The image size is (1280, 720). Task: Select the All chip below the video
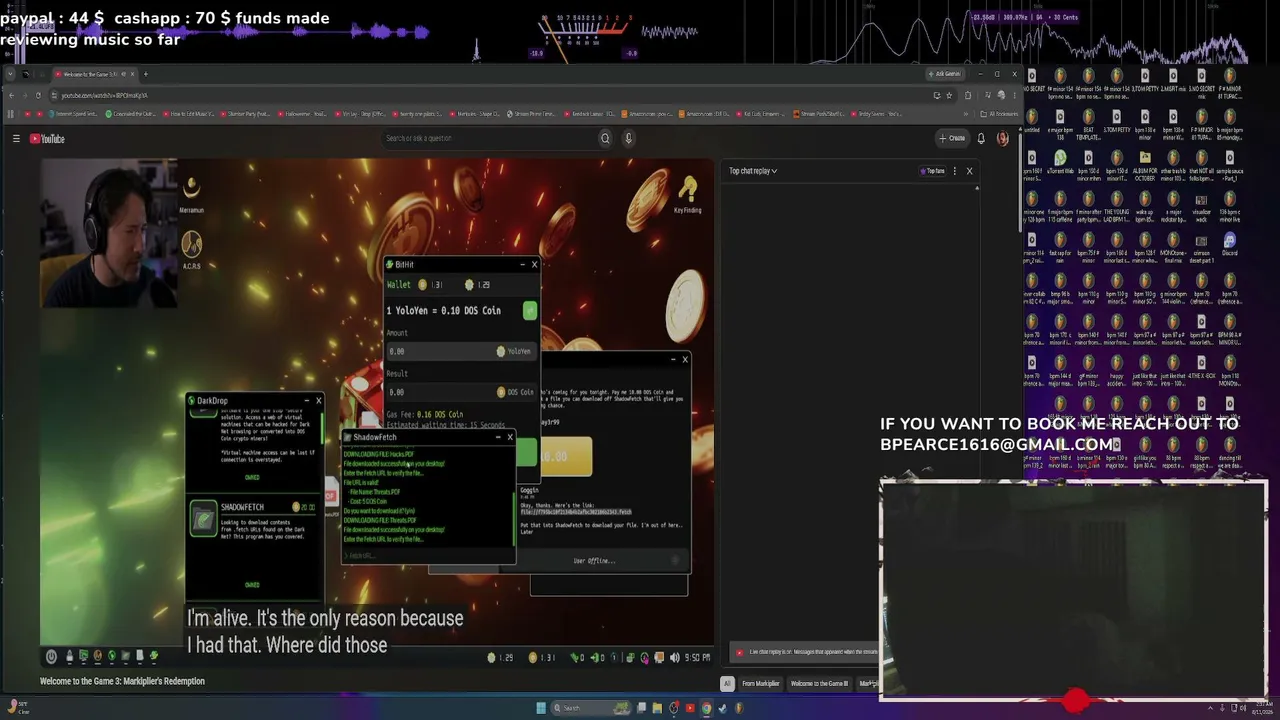pyautogui.click(x=727, y=684)
